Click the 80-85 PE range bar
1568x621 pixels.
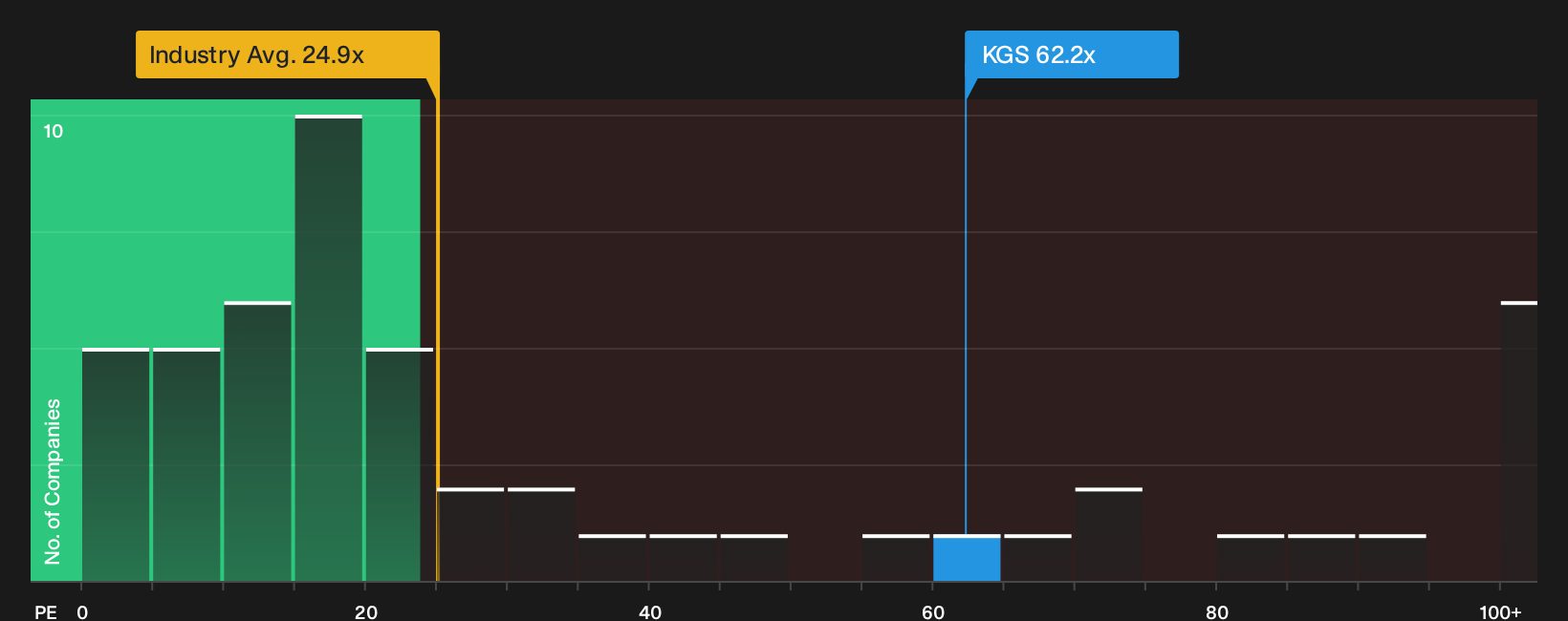point(1251,558)
